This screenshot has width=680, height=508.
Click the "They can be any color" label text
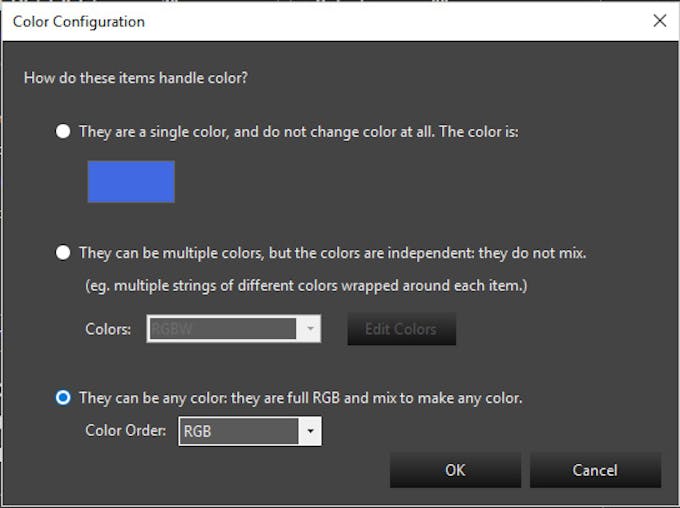click(x=300, y=398)
